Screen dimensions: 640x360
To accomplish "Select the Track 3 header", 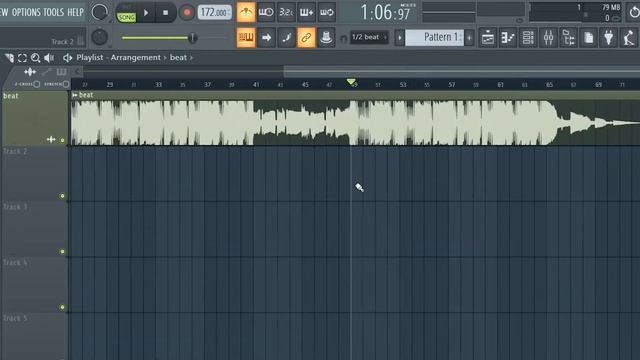I will tap(34, 229).
